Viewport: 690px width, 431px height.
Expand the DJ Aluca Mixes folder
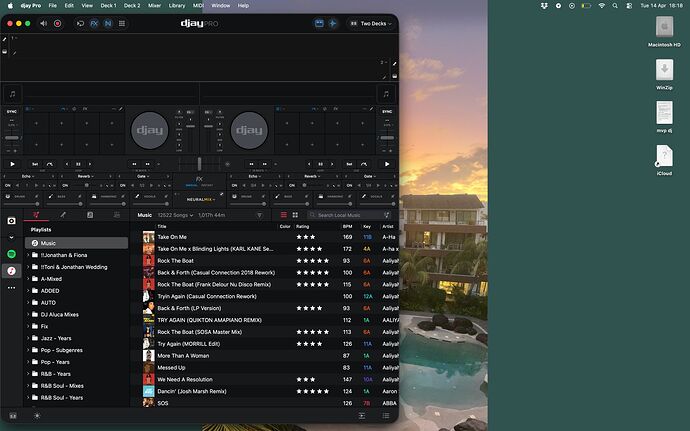coord(29,314)
